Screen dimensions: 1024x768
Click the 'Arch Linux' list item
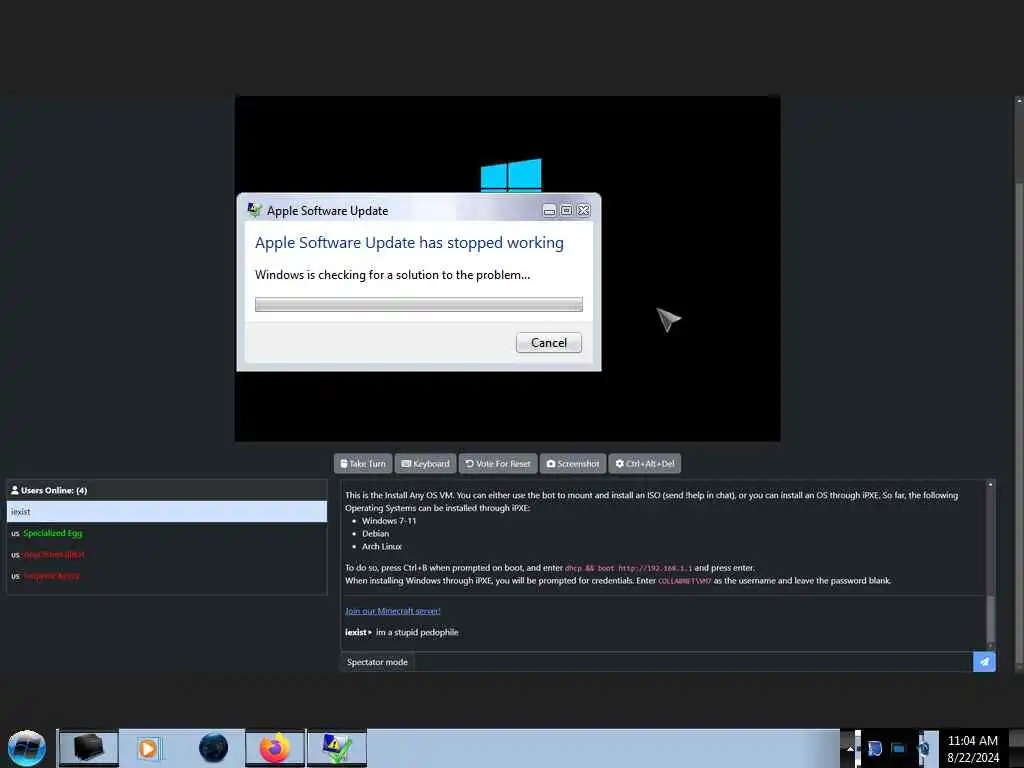click(x=382, y=547)
